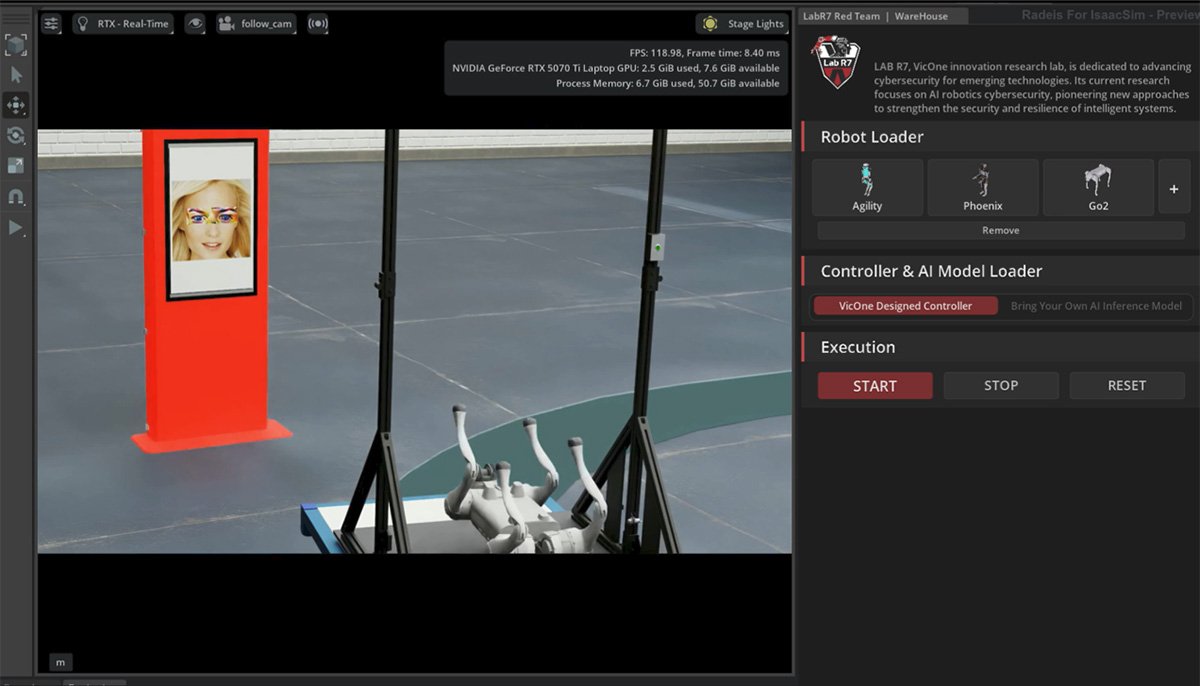Click the NVIDIA GeForce RTX 5070 GPU text
The width and height of the screenshot is (1200, 686).
click(616, 67)
